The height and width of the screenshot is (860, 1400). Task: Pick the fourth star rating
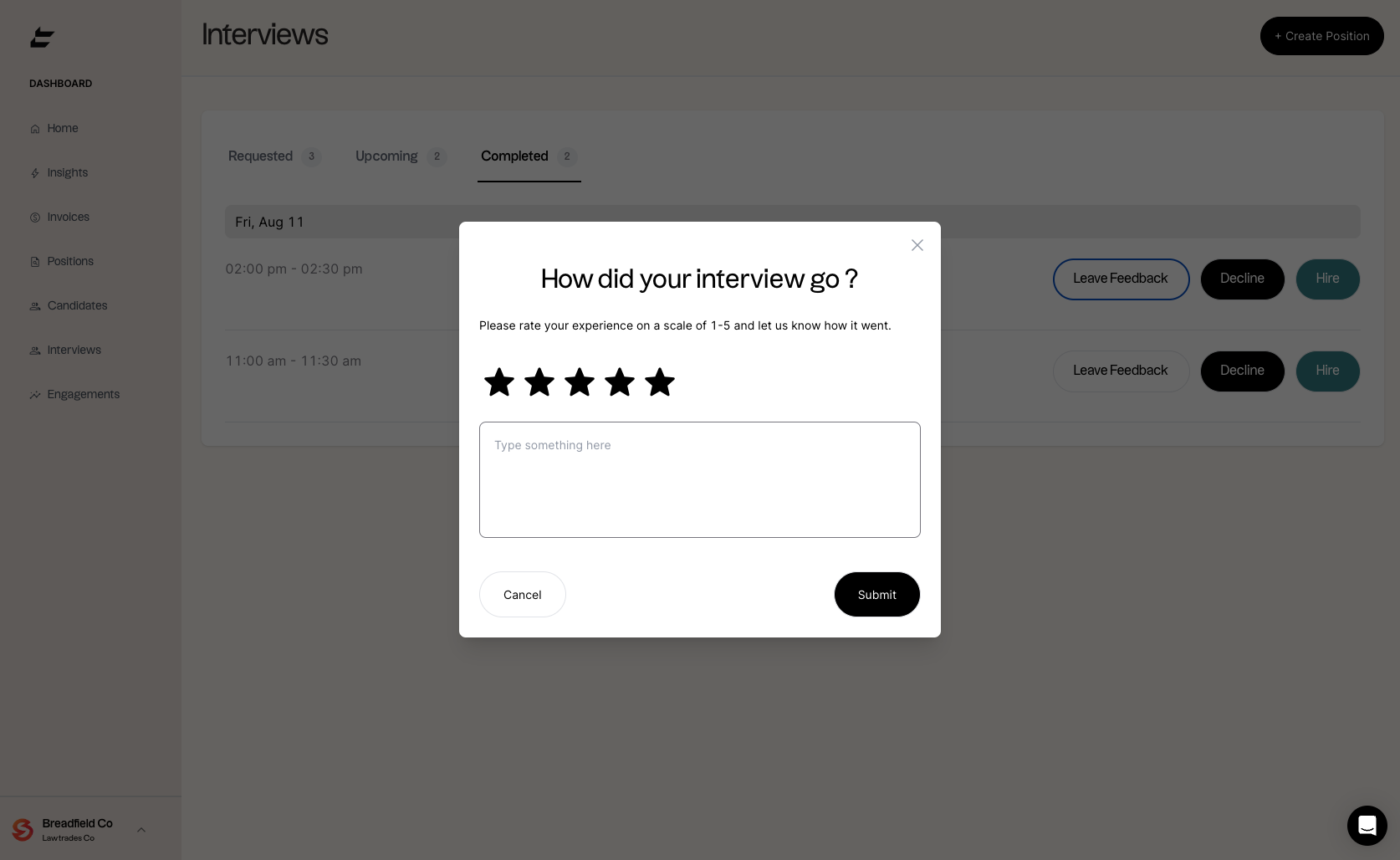(620, 382)
